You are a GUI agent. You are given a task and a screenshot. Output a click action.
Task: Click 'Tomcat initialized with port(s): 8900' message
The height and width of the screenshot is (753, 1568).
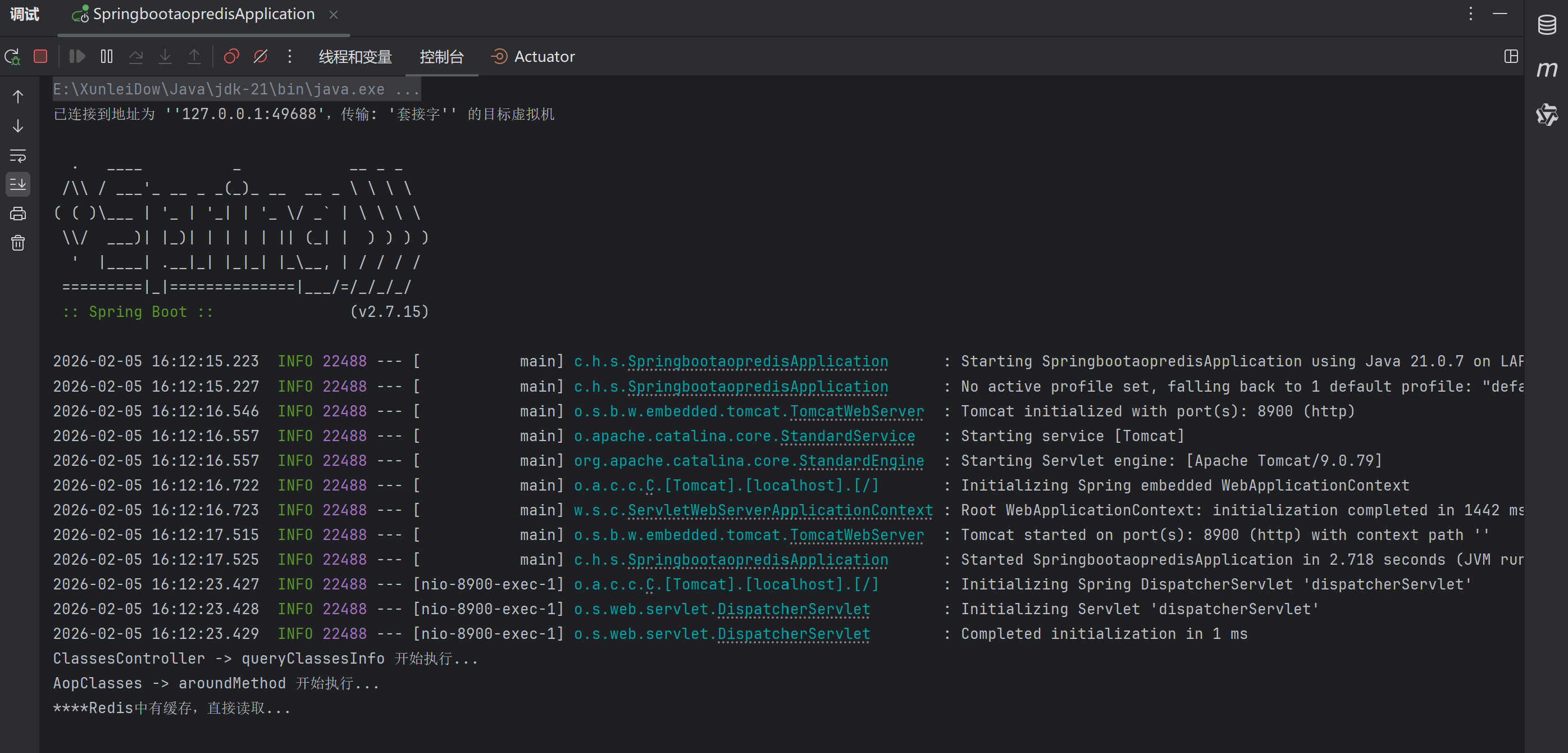click(x=1157, y=411)
